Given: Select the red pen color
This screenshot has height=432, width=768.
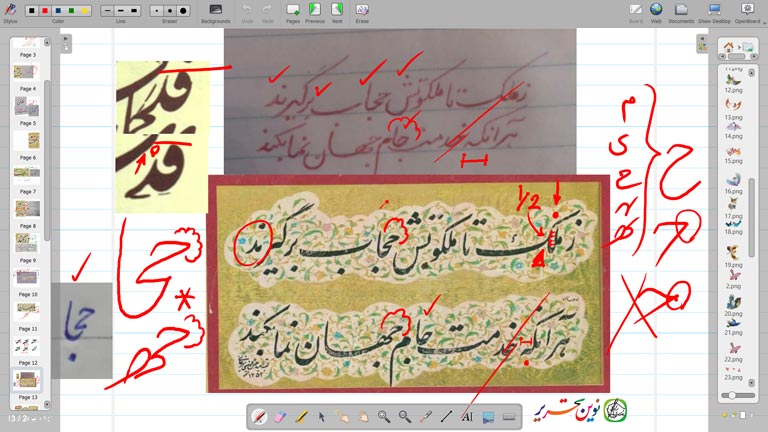Looking at the screenshot, I should (x=45, y=10).
